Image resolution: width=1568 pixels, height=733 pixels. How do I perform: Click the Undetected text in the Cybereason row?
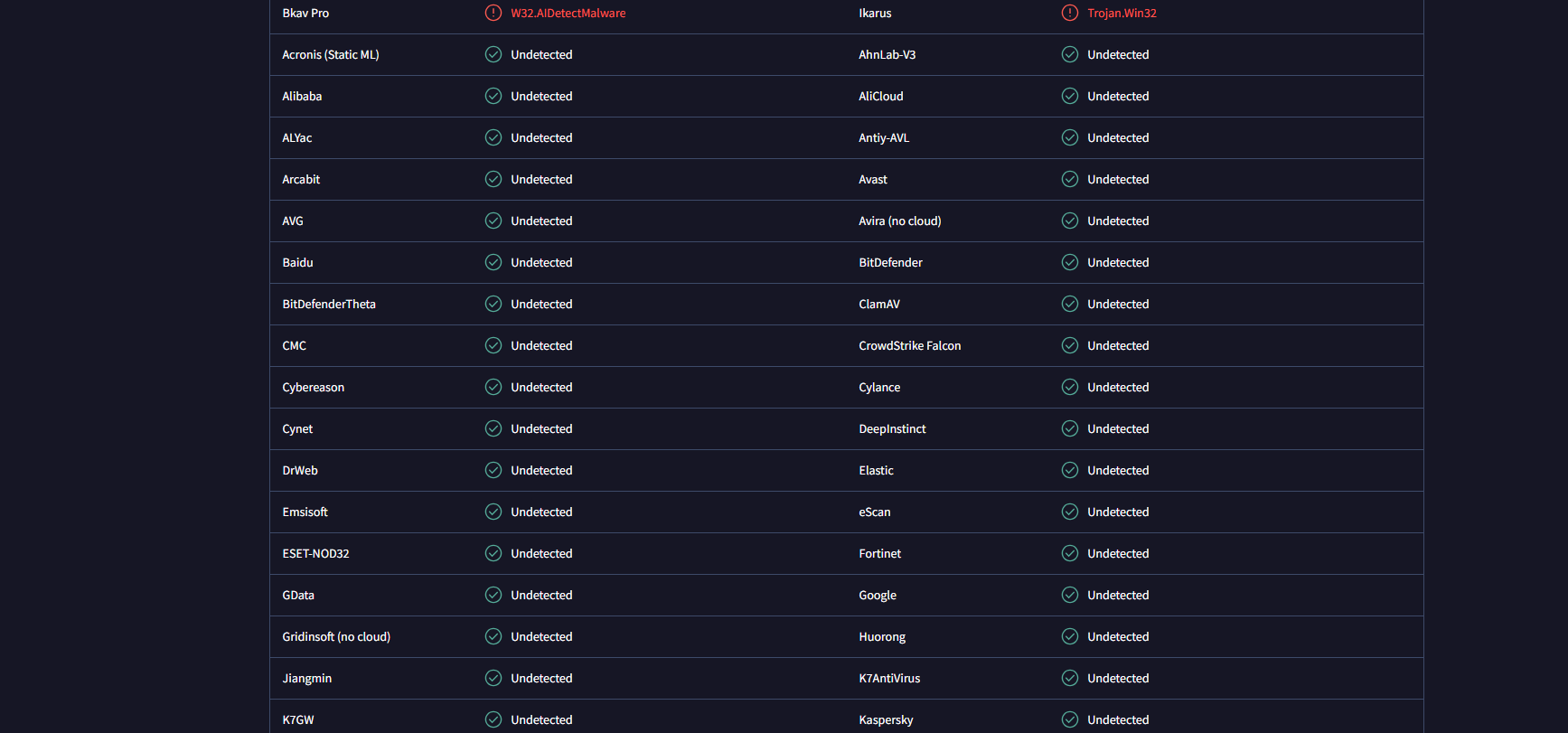click(541, 388)
